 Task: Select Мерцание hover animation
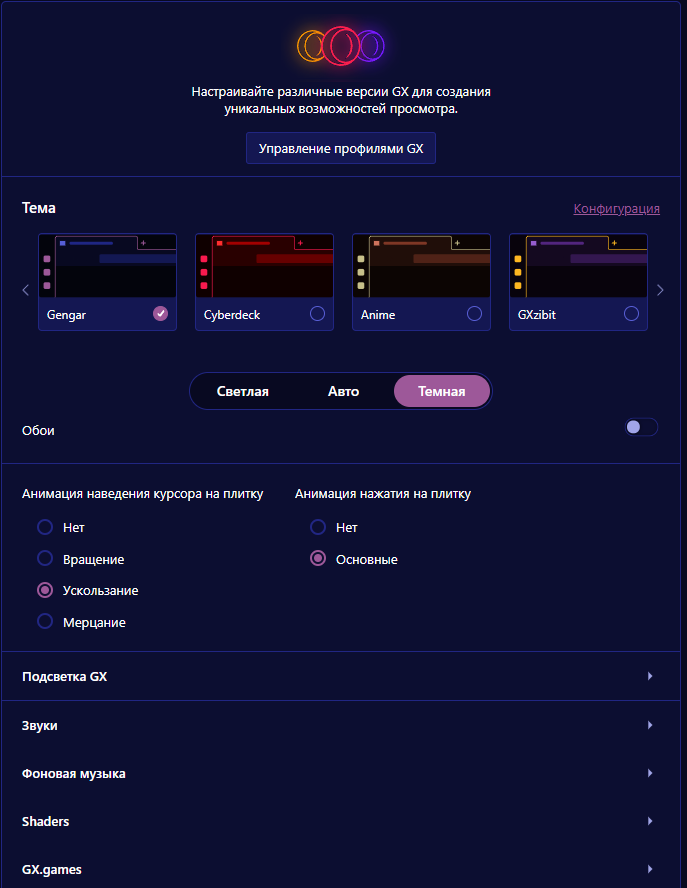(45, 621)
